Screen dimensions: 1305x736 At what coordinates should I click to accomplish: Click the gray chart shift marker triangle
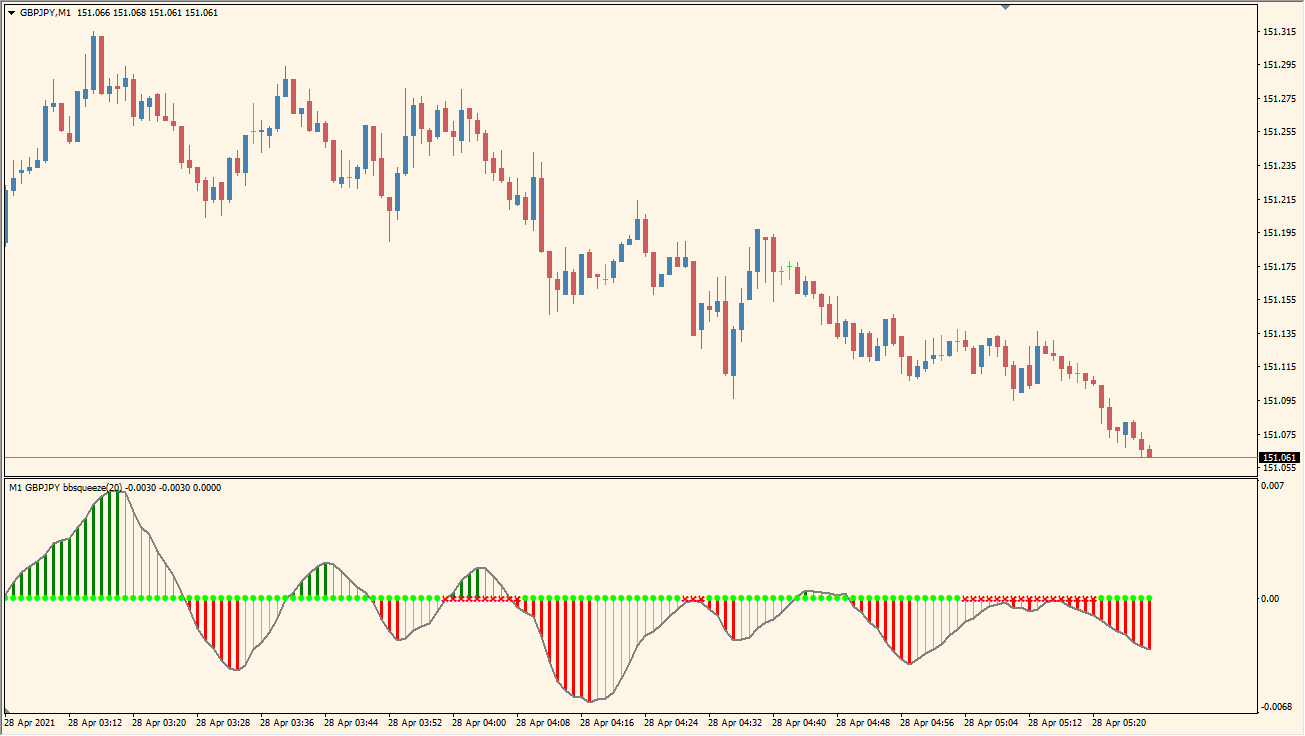click(1006, 7)
